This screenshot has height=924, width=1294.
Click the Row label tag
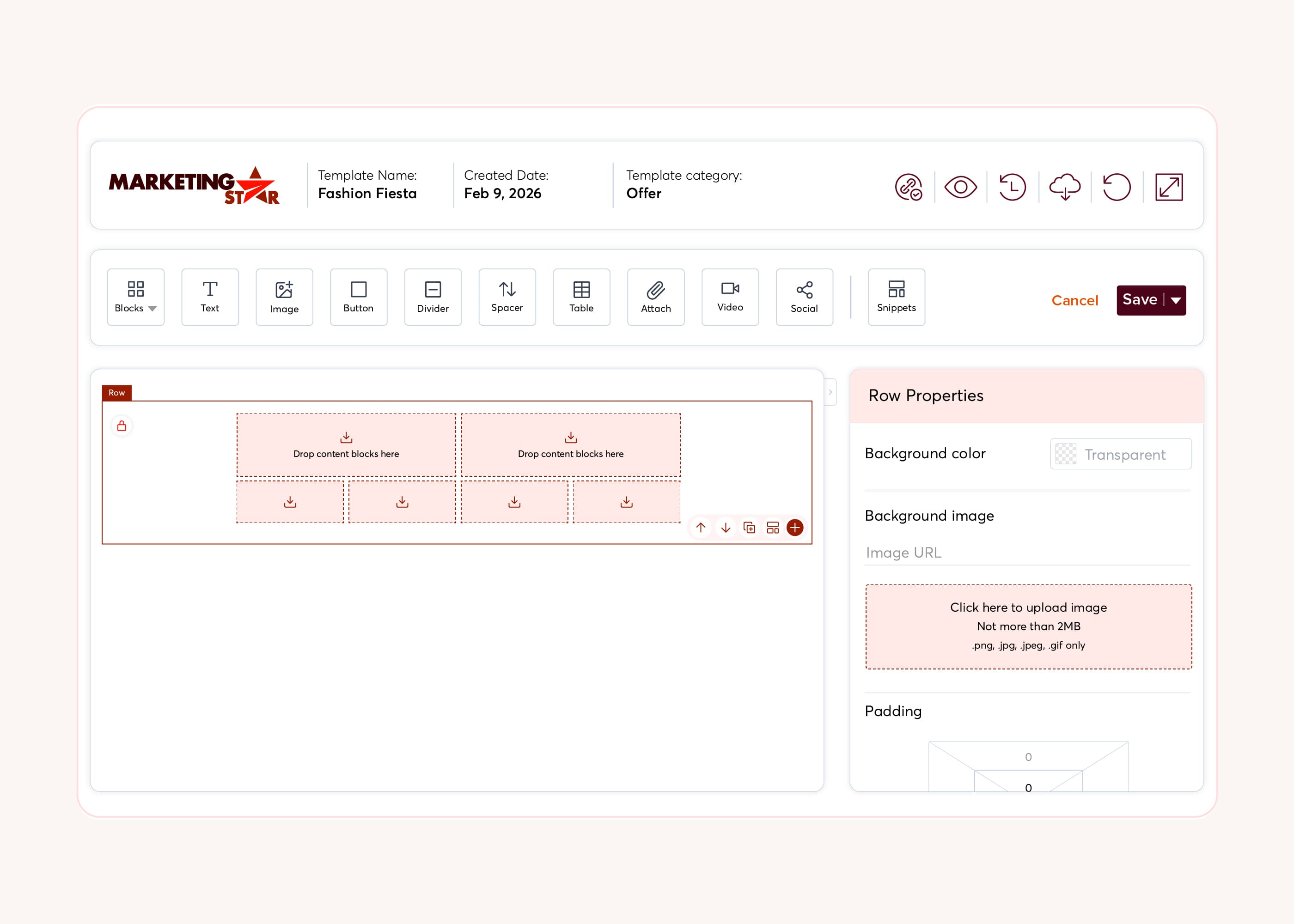[x=116, y=393]
